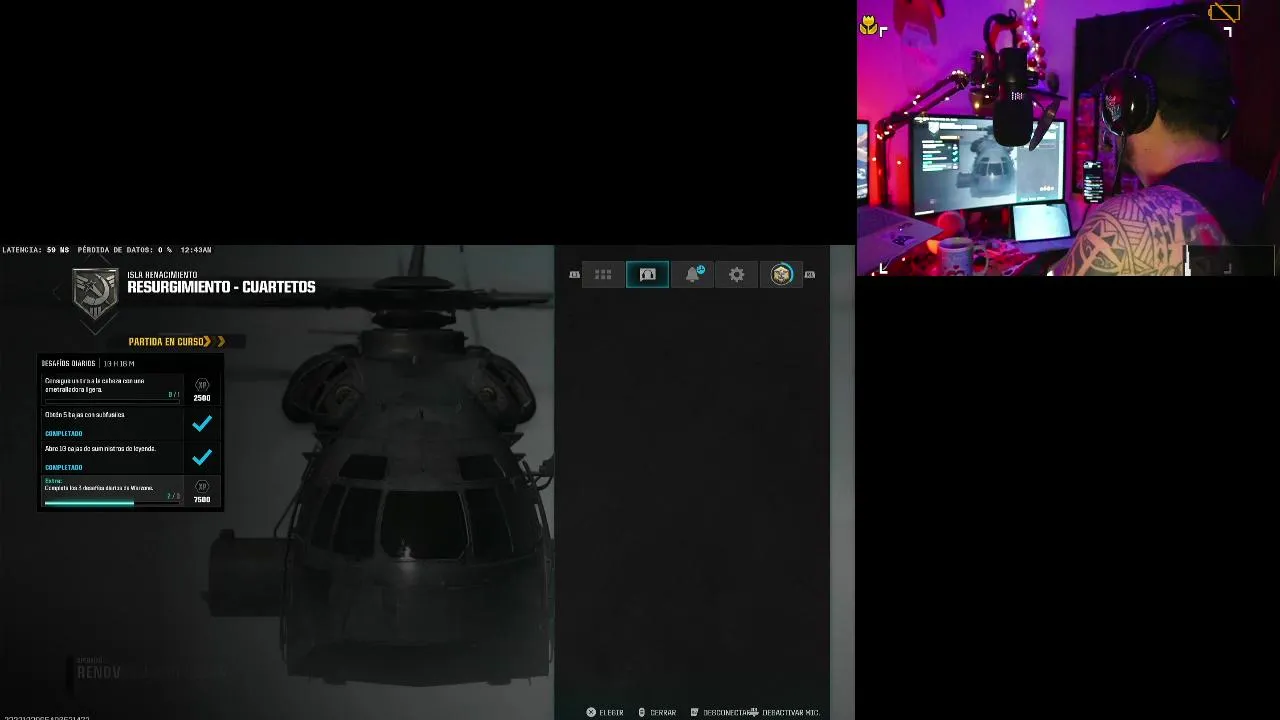Click the Isla Renacimiento label
The image size is (1280, 720).
point(162,274)
